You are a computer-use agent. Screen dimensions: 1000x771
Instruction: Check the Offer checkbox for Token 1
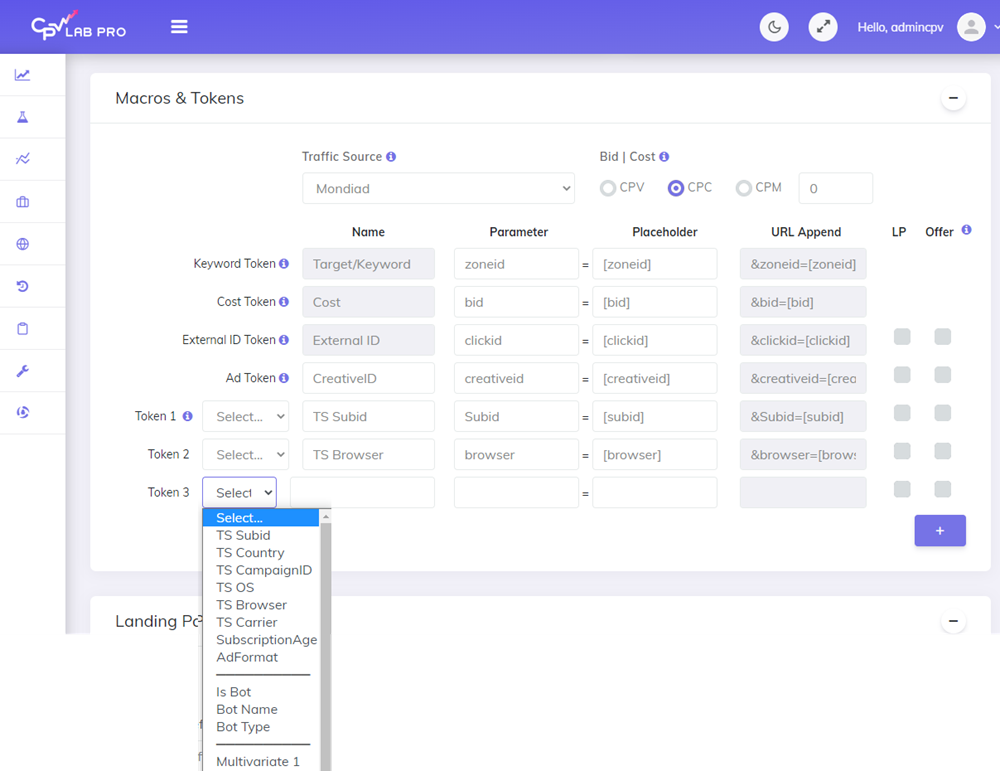[x=942, y=413]
